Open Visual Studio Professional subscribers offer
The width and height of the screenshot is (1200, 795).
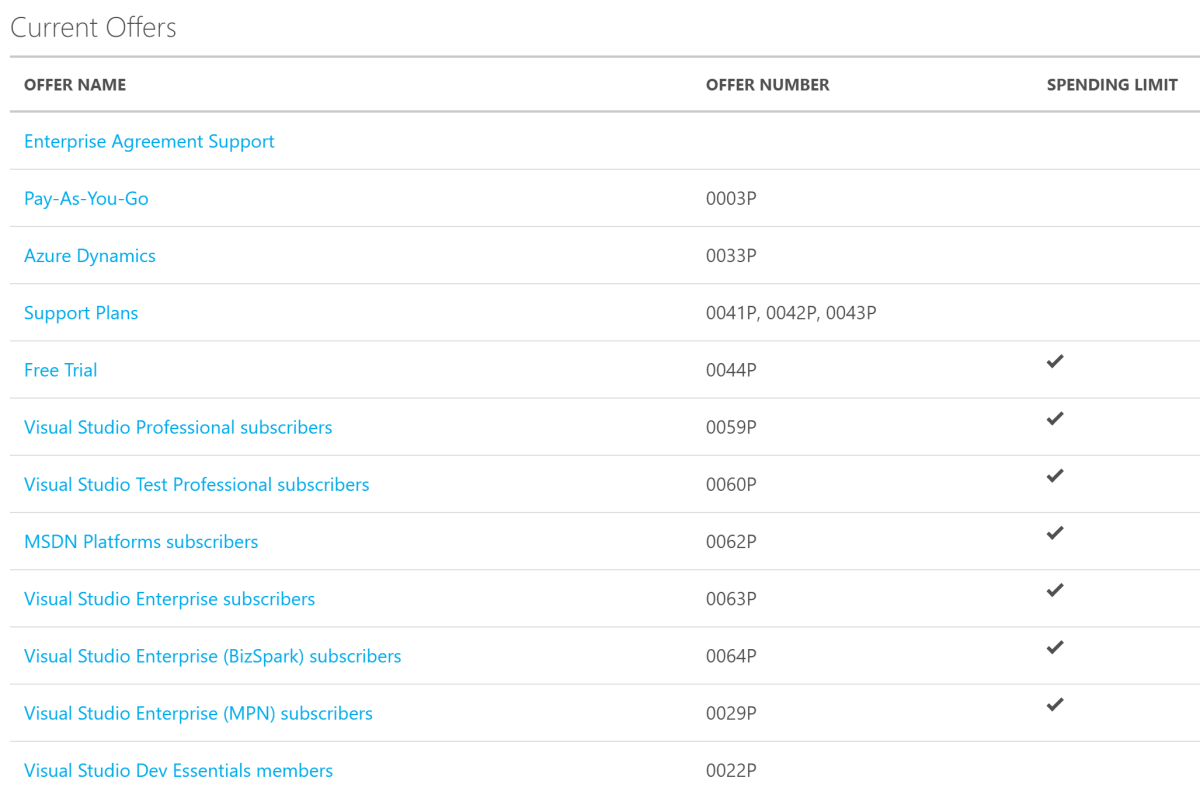(x=178, y=427)
